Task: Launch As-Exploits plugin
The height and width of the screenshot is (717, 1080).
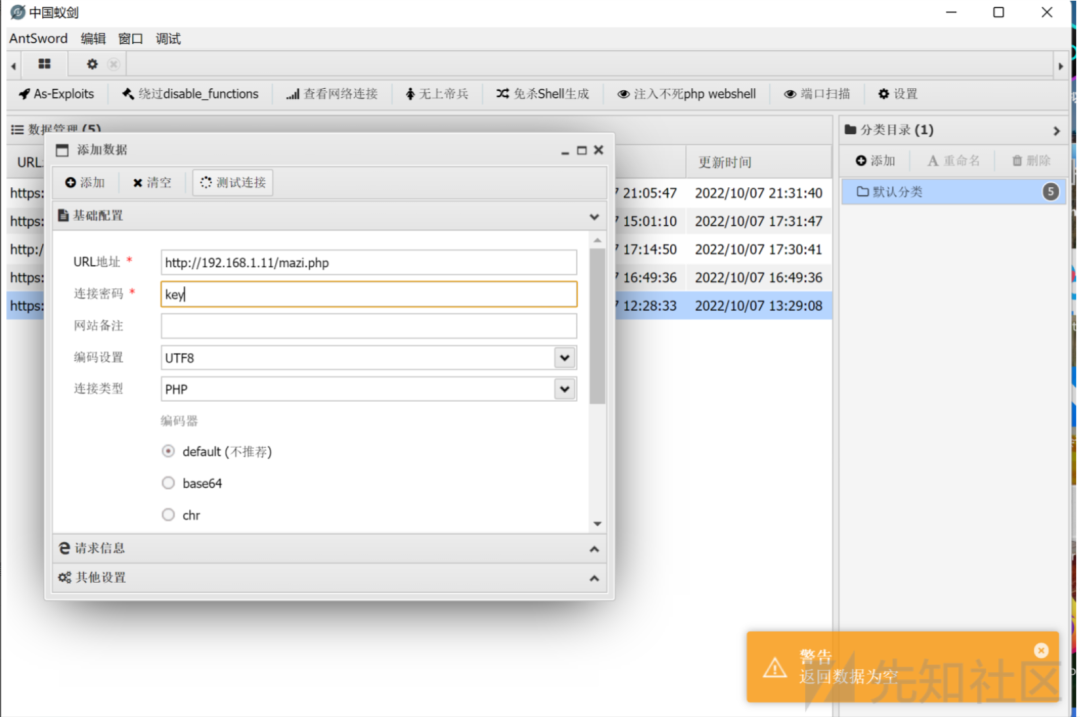Action: click(56, 94)
